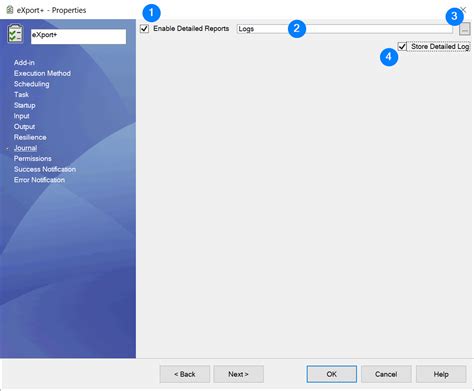Image resolution: width=474 pixels, height=391 pixels.
Task: Select the Journal page link
Action: click(x=25, y=148)
